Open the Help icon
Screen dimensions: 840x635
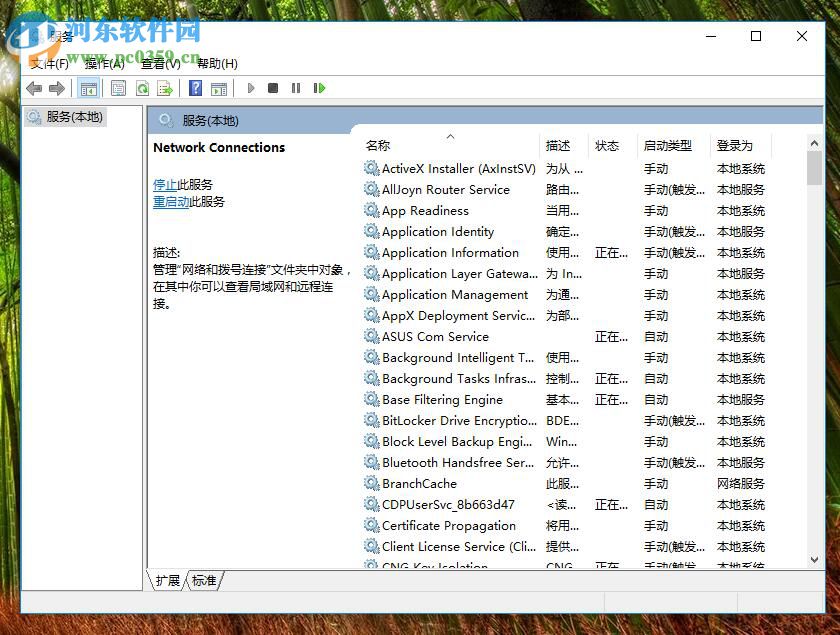click(x=194, y=88)
